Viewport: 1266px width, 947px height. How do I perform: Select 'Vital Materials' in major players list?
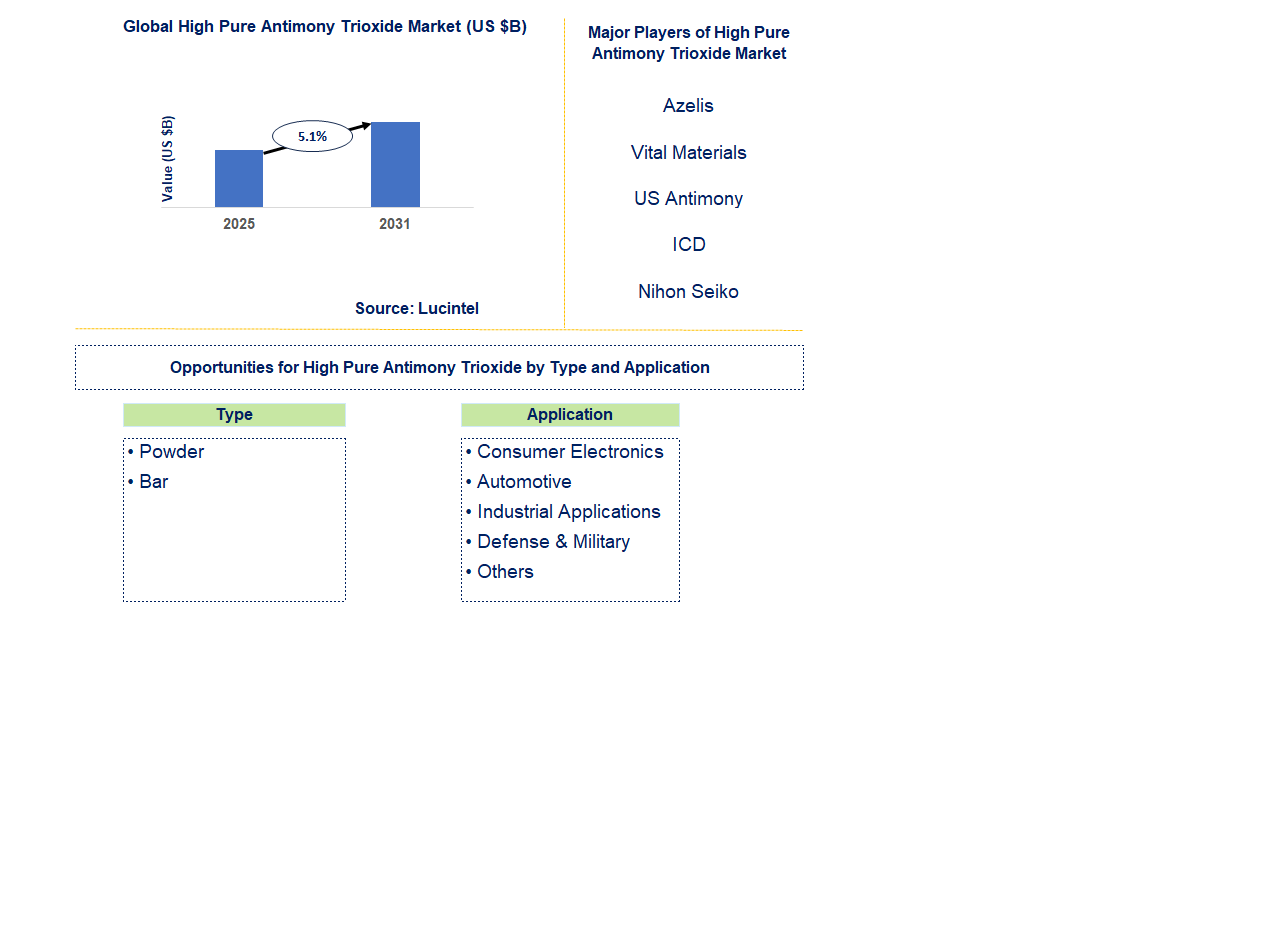689,153
